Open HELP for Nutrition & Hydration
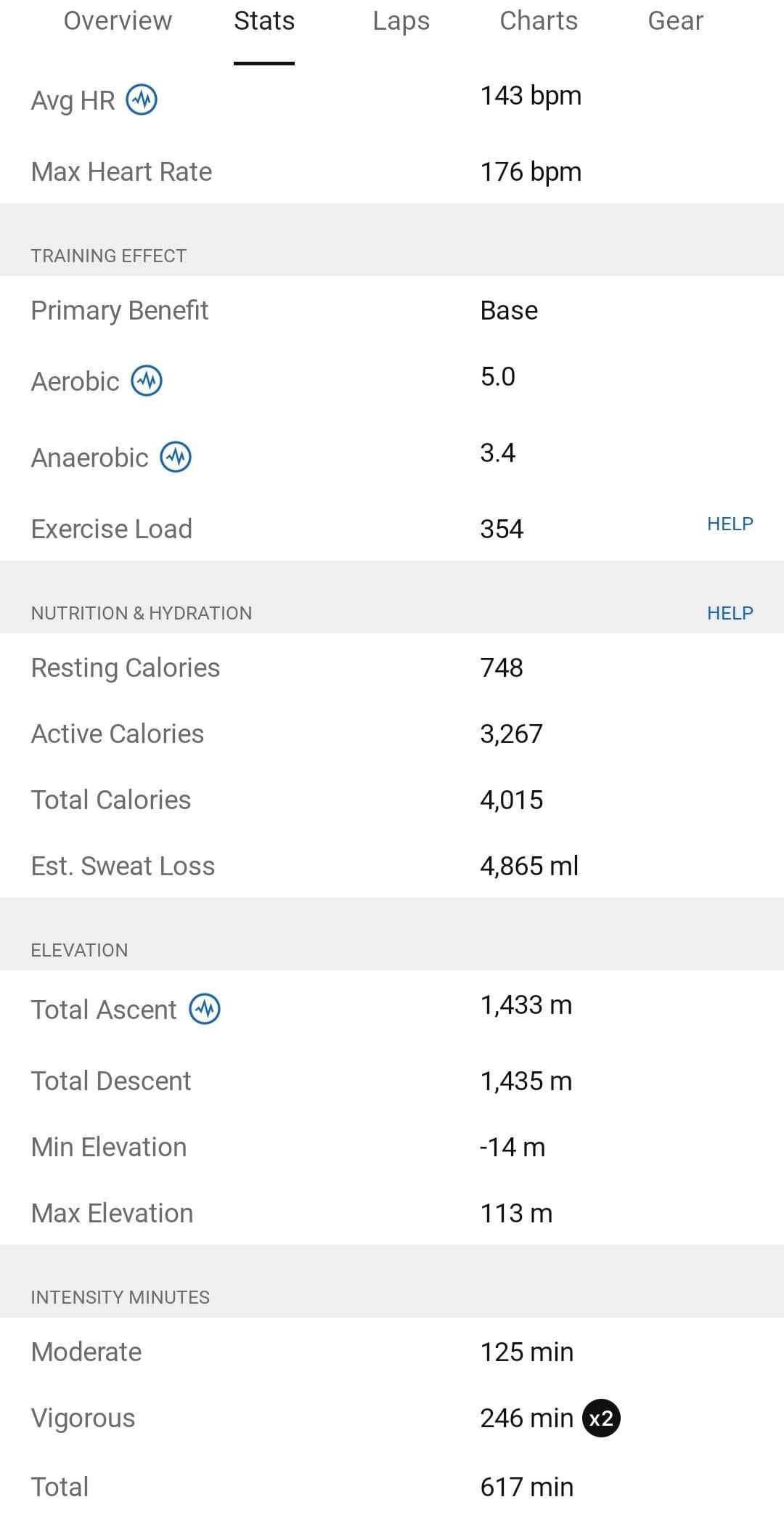The width and height of the screenshot is (784, 1518). [x=730, y=613]
